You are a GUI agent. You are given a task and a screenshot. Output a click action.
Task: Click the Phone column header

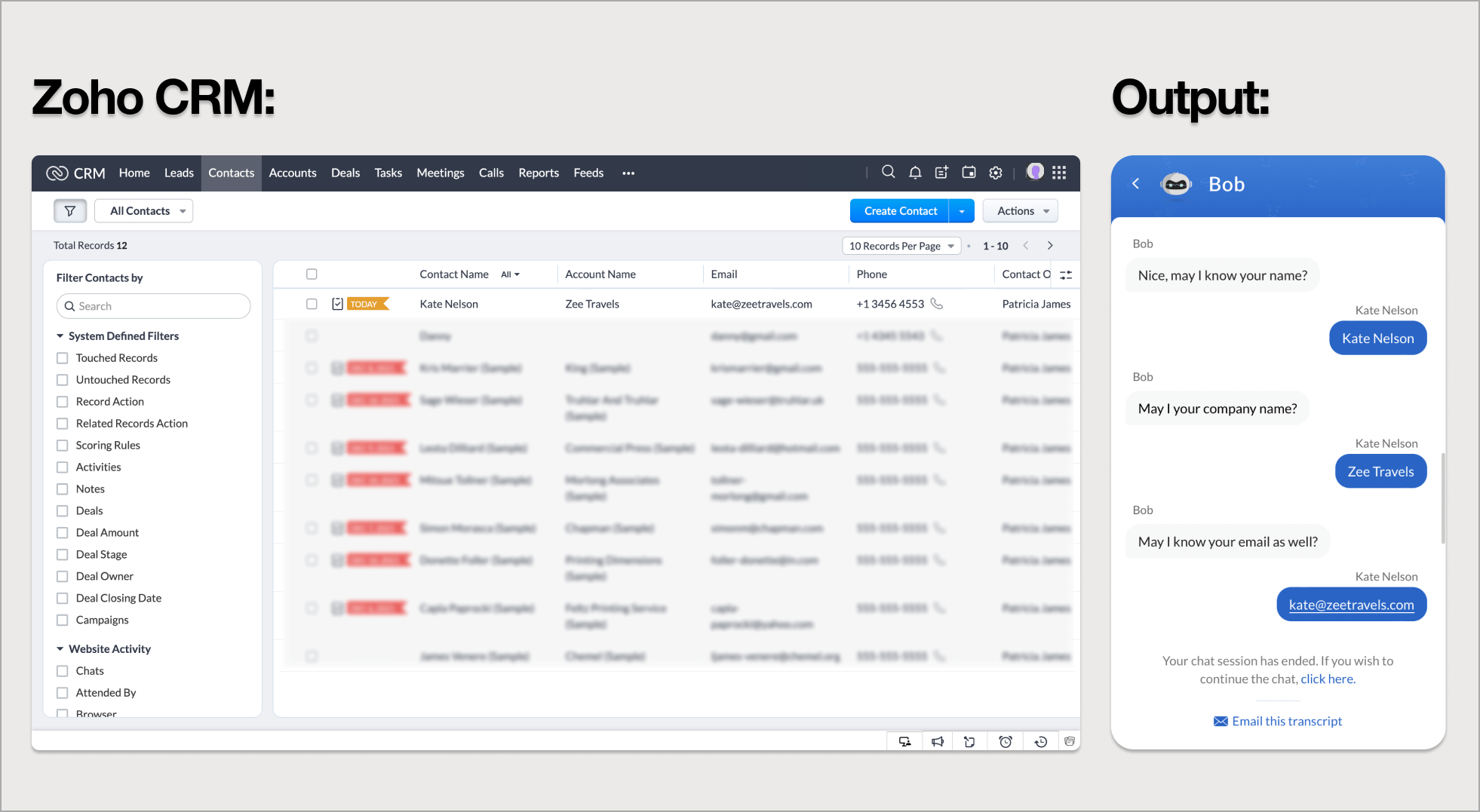tap(871, 274)
